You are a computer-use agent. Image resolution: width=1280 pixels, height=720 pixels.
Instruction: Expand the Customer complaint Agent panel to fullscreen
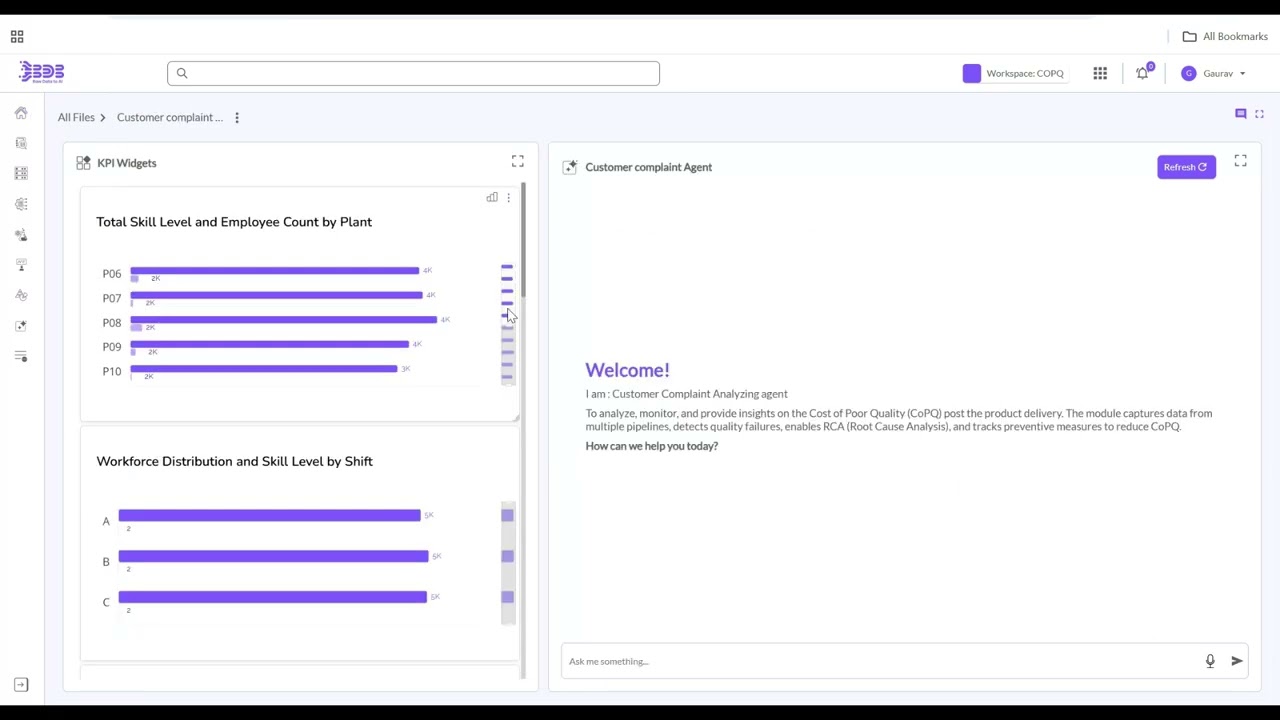click(1240, 161)
